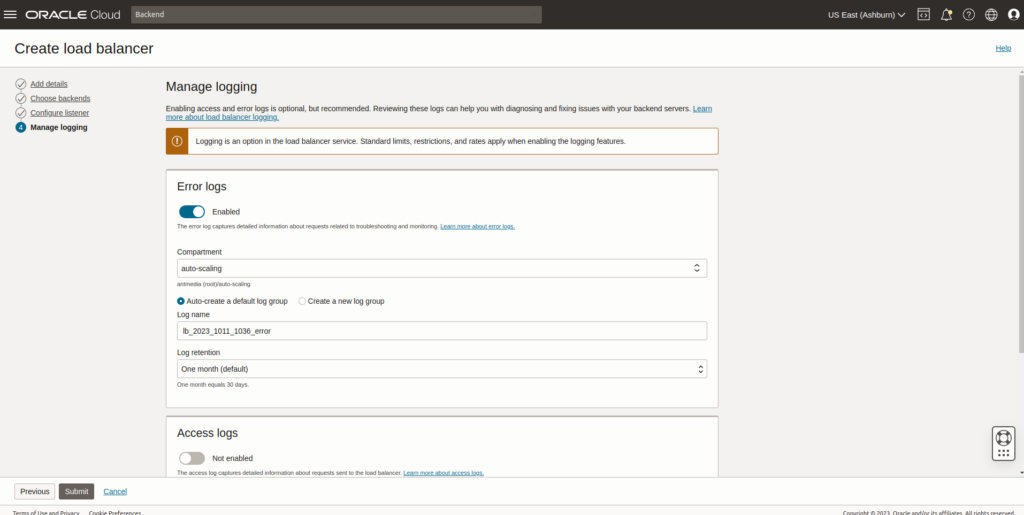This screenshot has height=515, width=1024.
Task: Click the Access logs heading
Action: click(x=208, y=433)
